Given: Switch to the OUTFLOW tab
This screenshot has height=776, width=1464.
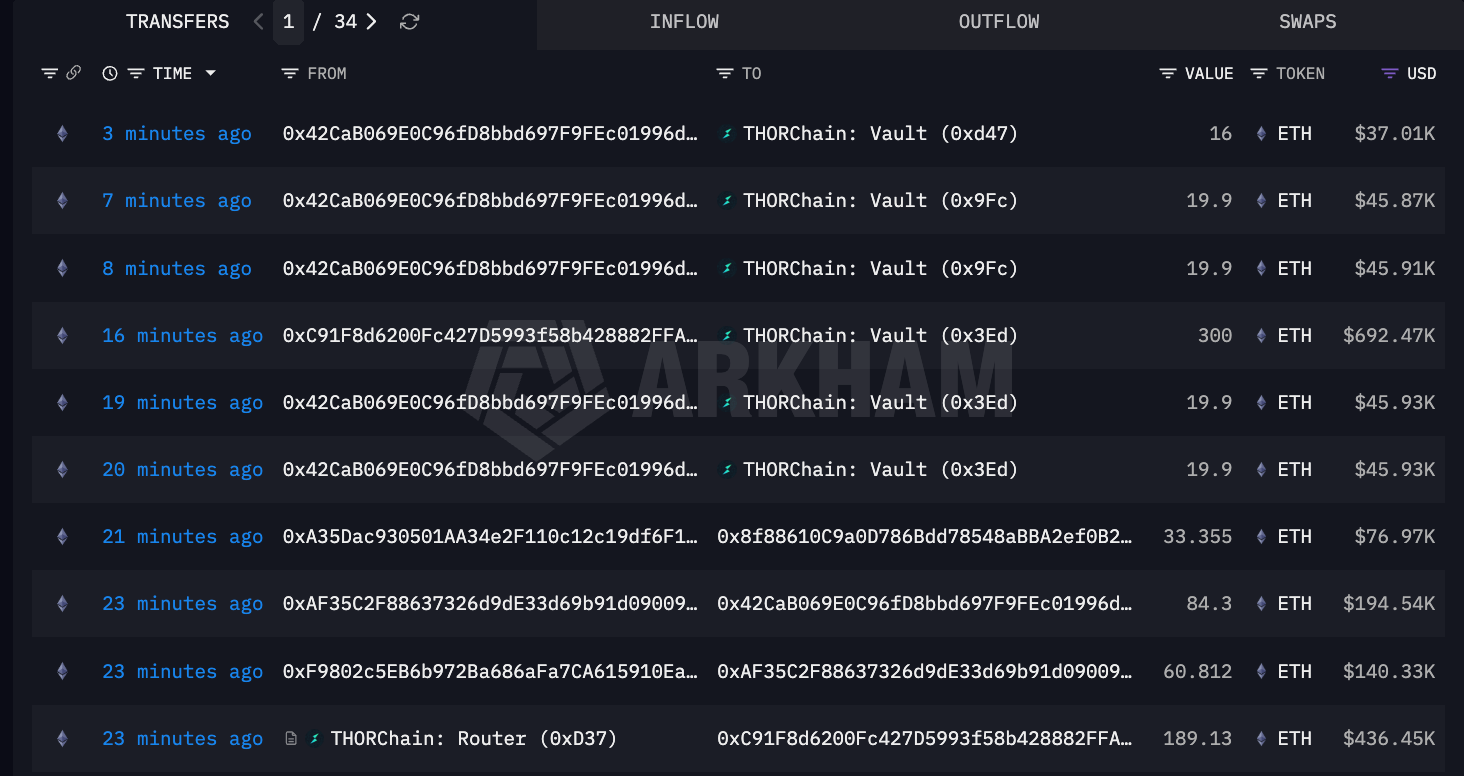Looking at the screenshot, I should (999, 22).
